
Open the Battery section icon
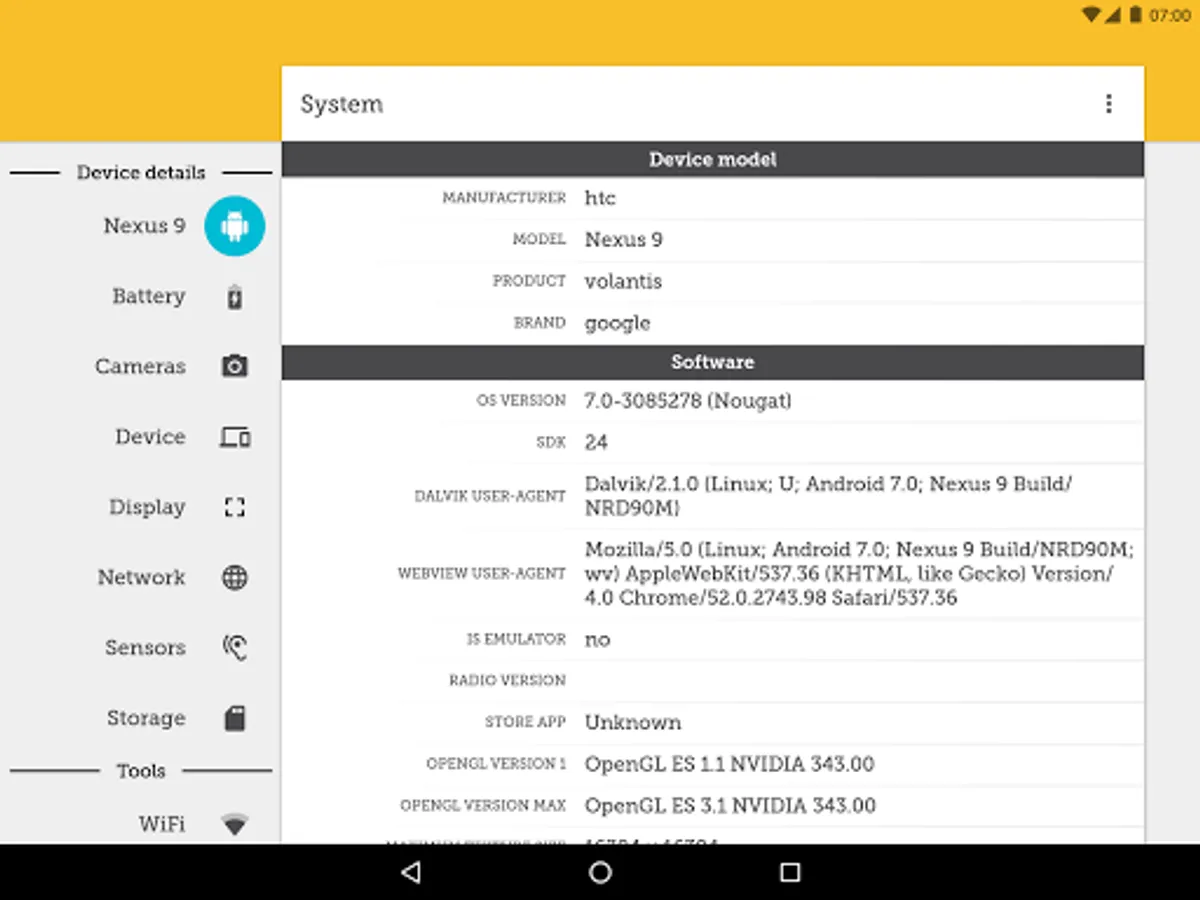235,297
